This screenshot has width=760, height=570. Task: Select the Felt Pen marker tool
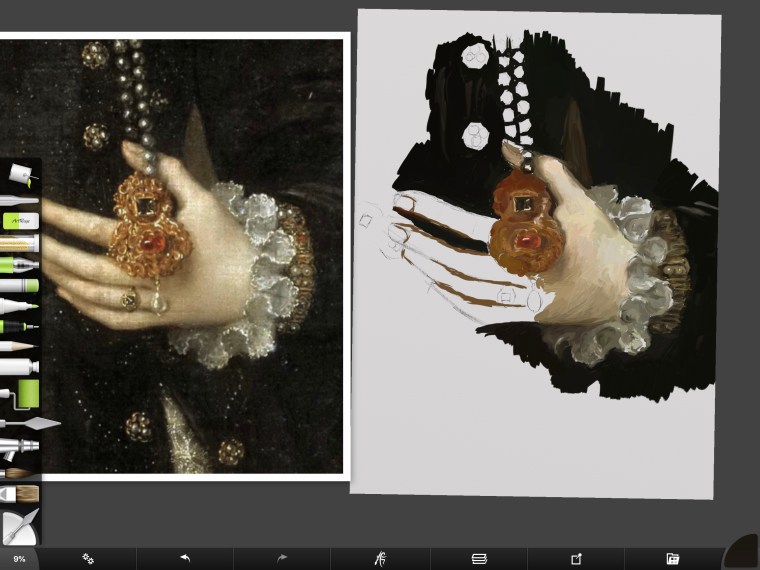(x=19, y=306)
